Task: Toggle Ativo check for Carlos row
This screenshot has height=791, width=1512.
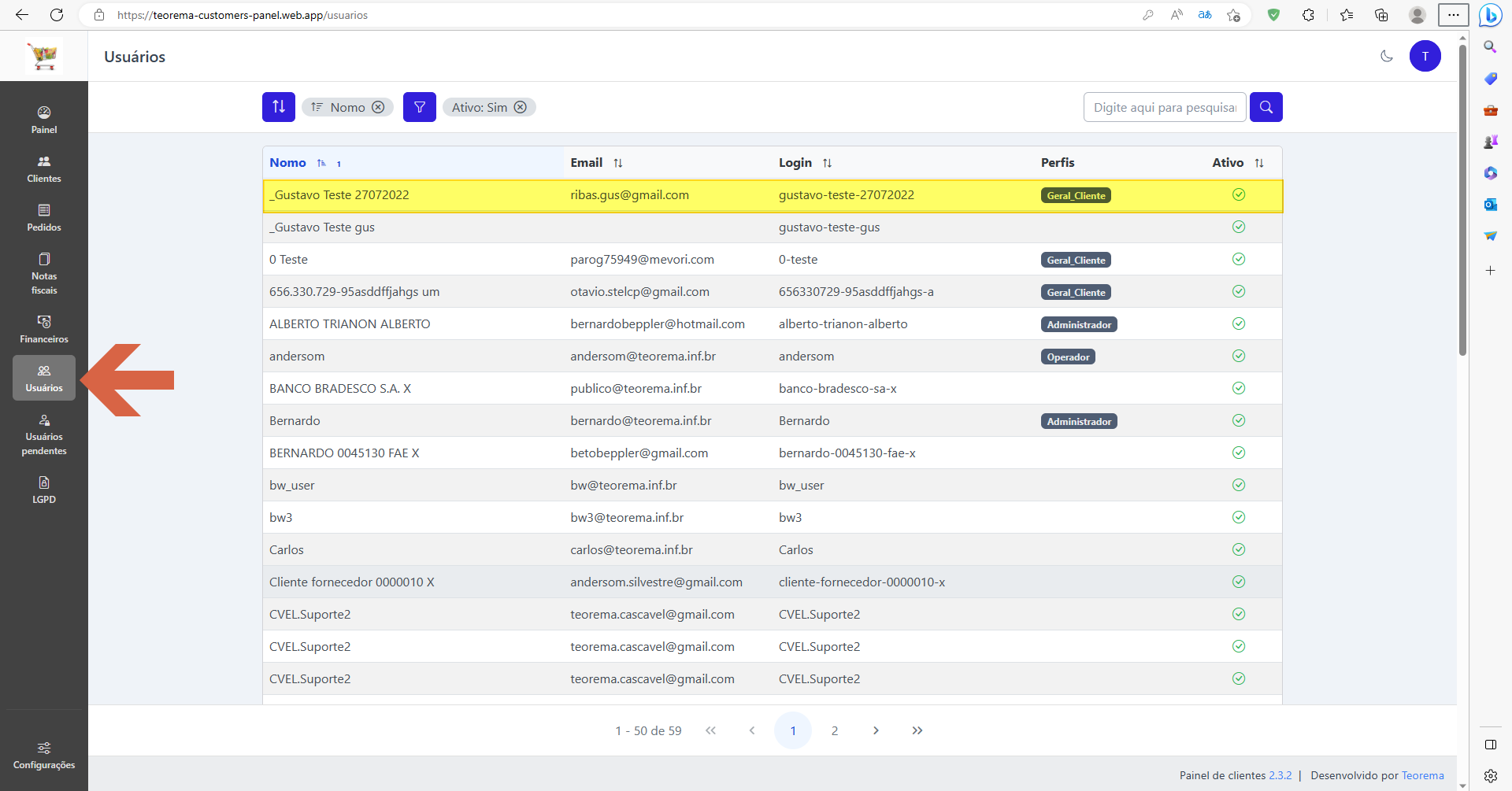Action: pyautogui.click(x=1239, y=549)
